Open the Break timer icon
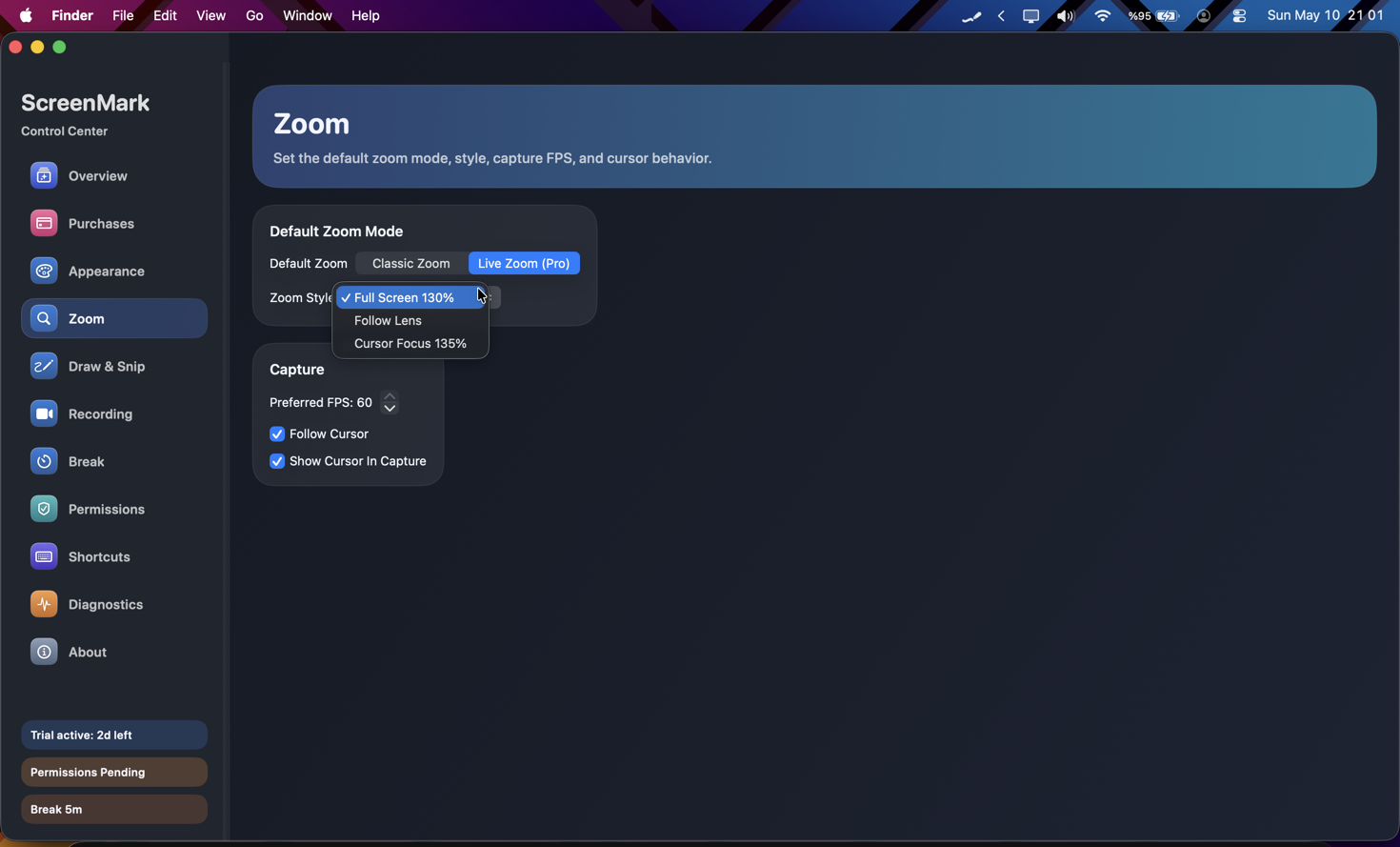Viewport: 1400px width, 847px height. pyautogui.click(x=44, y=461)
